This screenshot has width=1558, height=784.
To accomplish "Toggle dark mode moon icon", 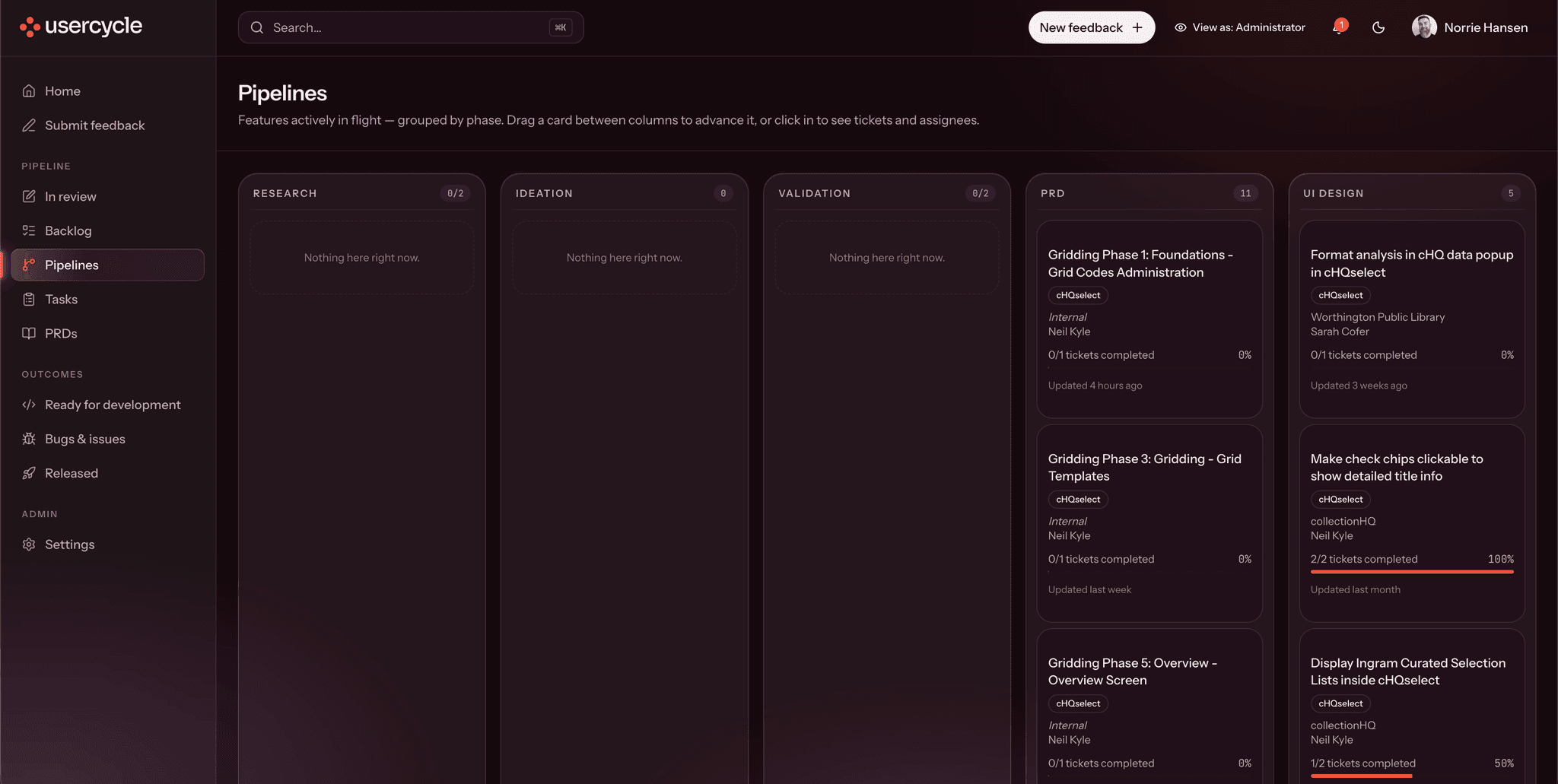I will point(1378,28).
